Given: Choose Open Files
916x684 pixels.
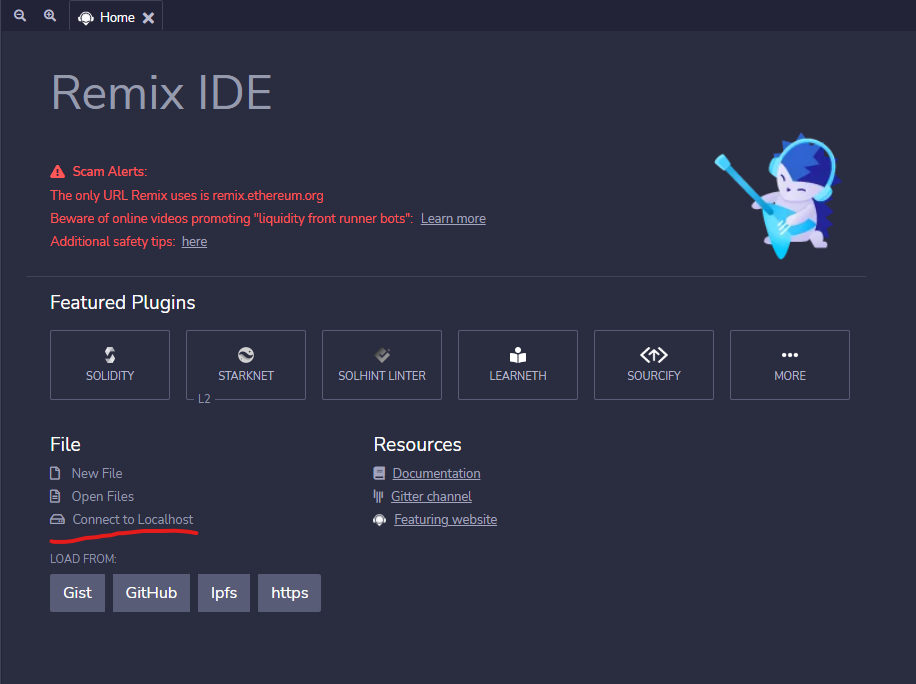Looking at the screenshot, I should pyautogui.click(x=103, y=496).
